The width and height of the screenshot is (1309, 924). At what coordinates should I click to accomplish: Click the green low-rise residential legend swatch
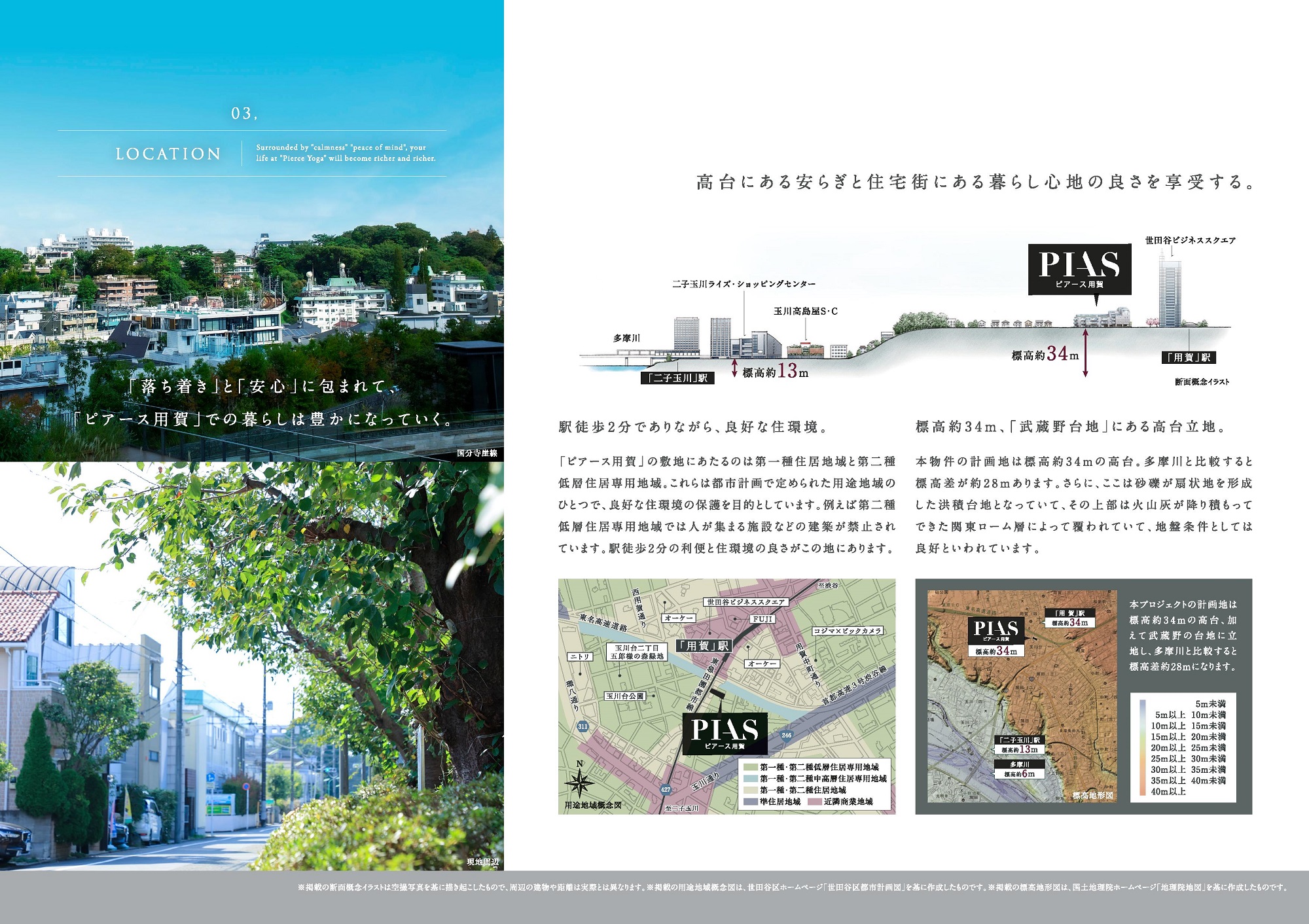[x=749, y=767]
